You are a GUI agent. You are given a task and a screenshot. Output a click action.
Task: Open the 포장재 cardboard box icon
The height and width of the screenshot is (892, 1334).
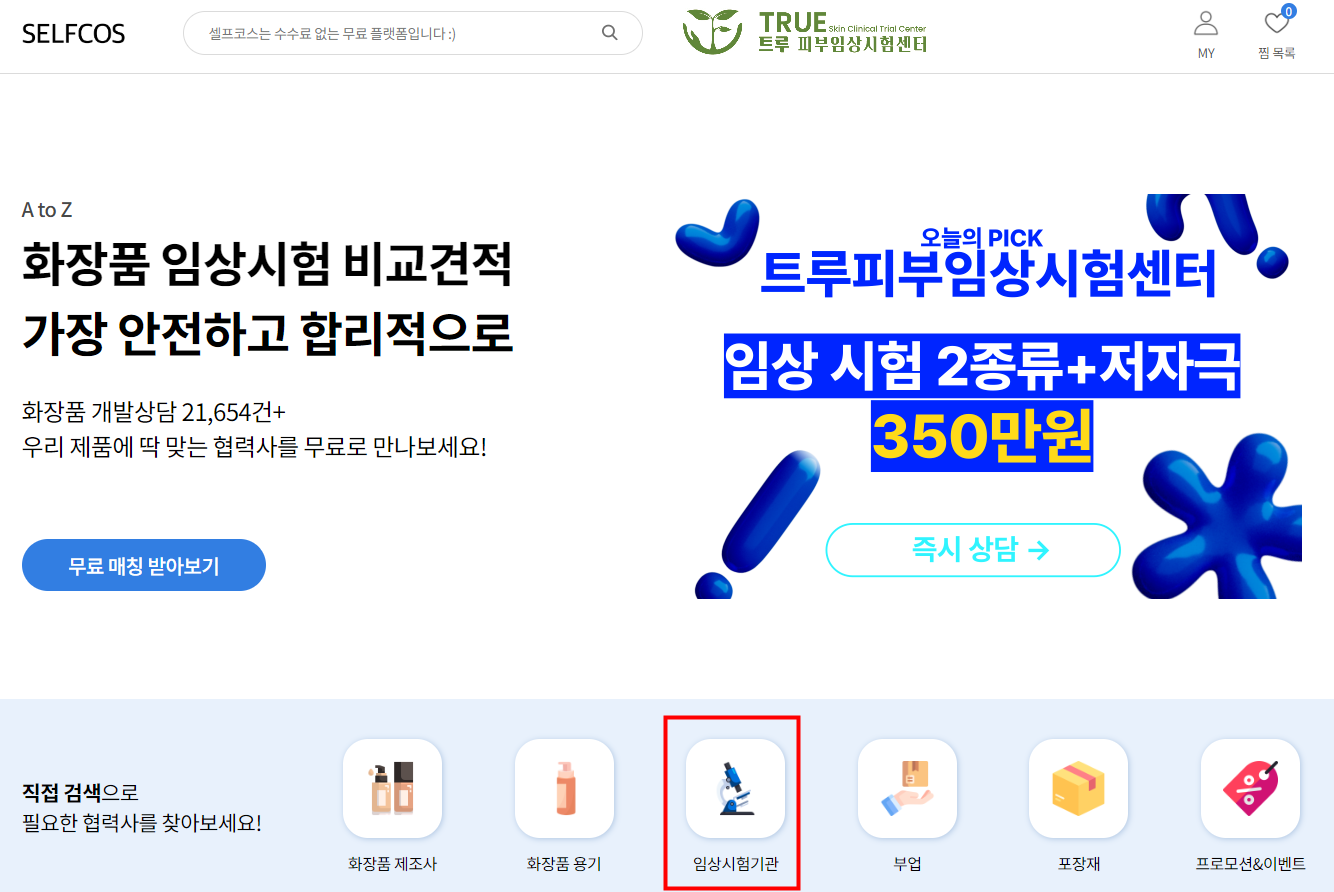(1078, 788)
